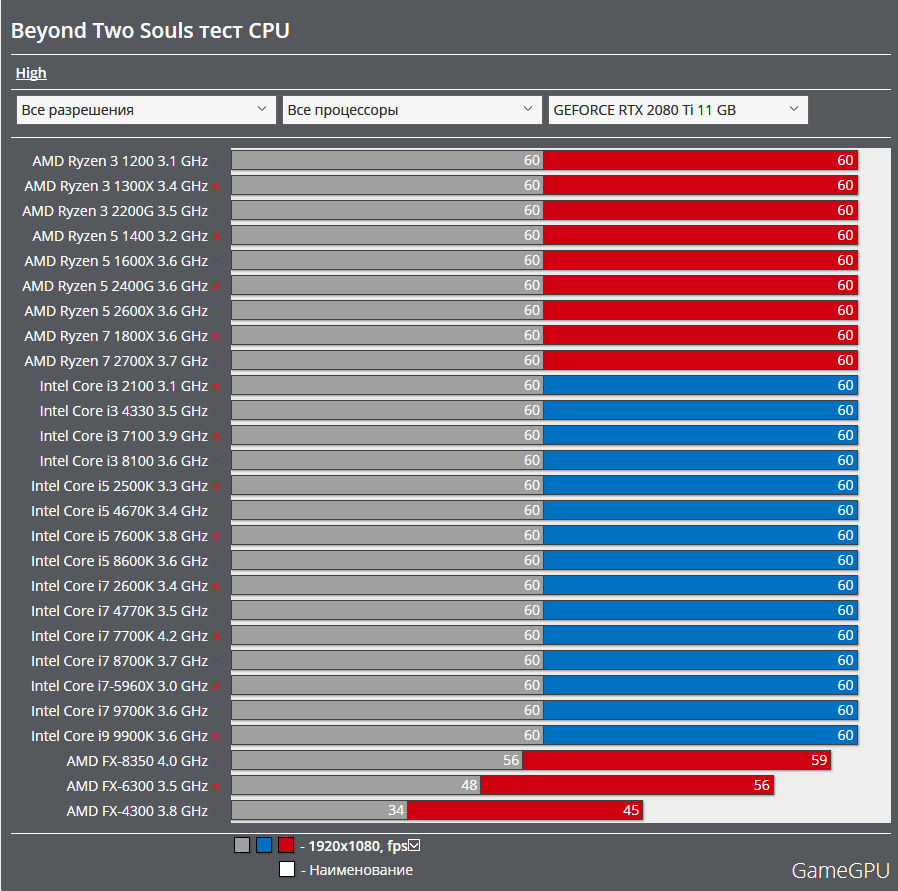
Task: Remove AMD Ryzen 7 2700X row via red X
Action: click(x=216, y=362)
